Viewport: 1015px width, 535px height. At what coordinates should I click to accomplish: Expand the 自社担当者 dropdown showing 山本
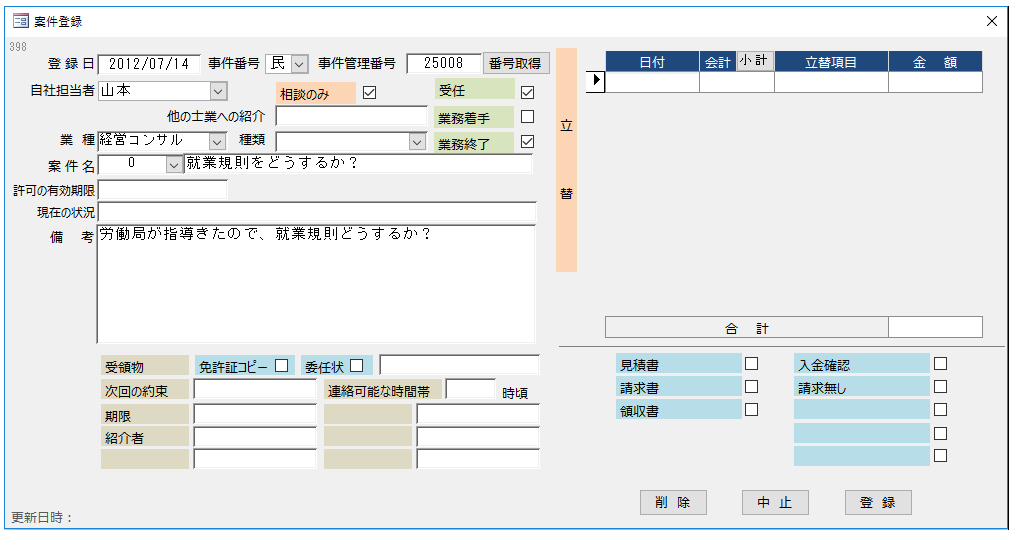coord(218,91)
